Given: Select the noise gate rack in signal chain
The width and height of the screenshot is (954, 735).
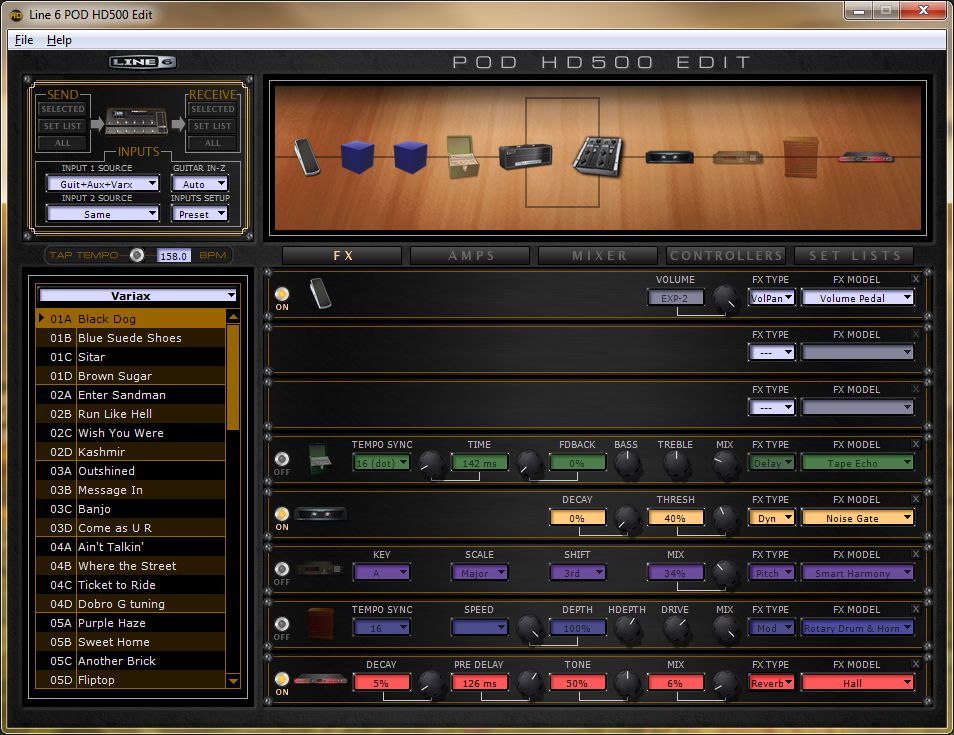Looking at the screenshot, I should pyautogui.click(x=669, y=157).
